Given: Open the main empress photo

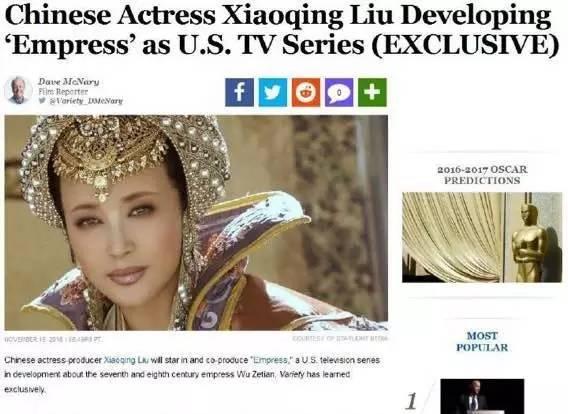Looking at the screenshot, I should point(196,222).
